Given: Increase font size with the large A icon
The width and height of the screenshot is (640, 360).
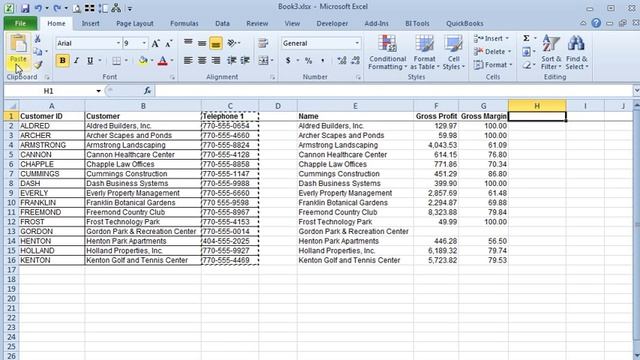Looking at the screenshot, I should pyautogui.click(x=156, y=44).
